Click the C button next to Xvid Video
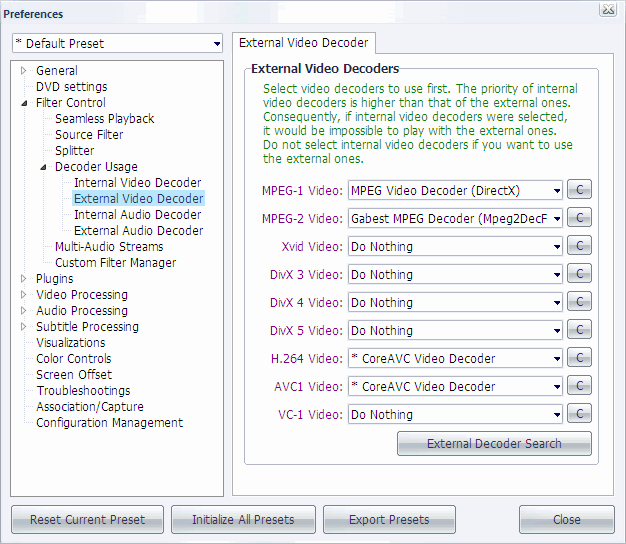The image size is (626, 544). (579, 246)
